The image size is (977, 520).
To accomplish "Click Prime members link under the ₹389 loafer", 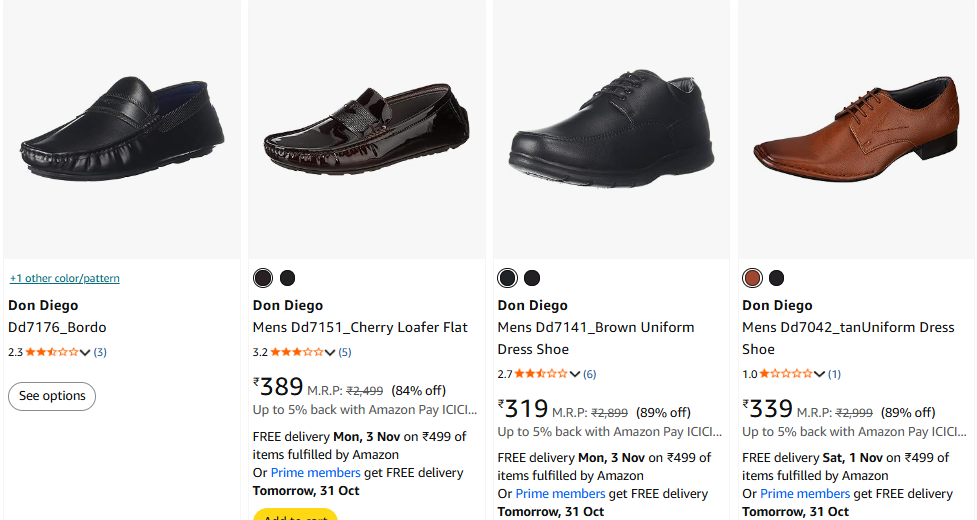I will pyautogui.click(x=315, y=473).
